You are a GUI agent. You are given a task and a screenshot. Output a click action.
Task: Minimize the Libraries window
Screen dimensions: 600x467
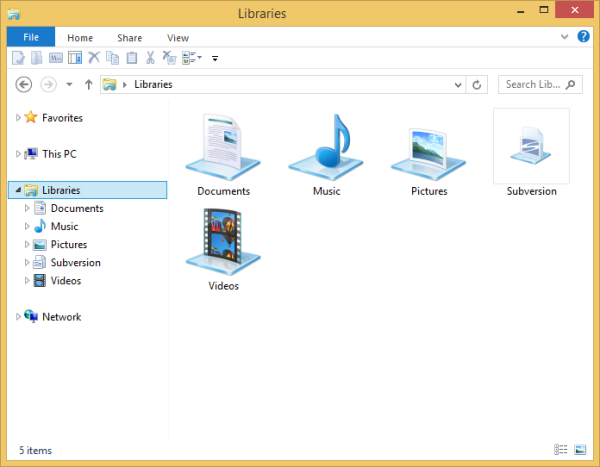[520, 11]
